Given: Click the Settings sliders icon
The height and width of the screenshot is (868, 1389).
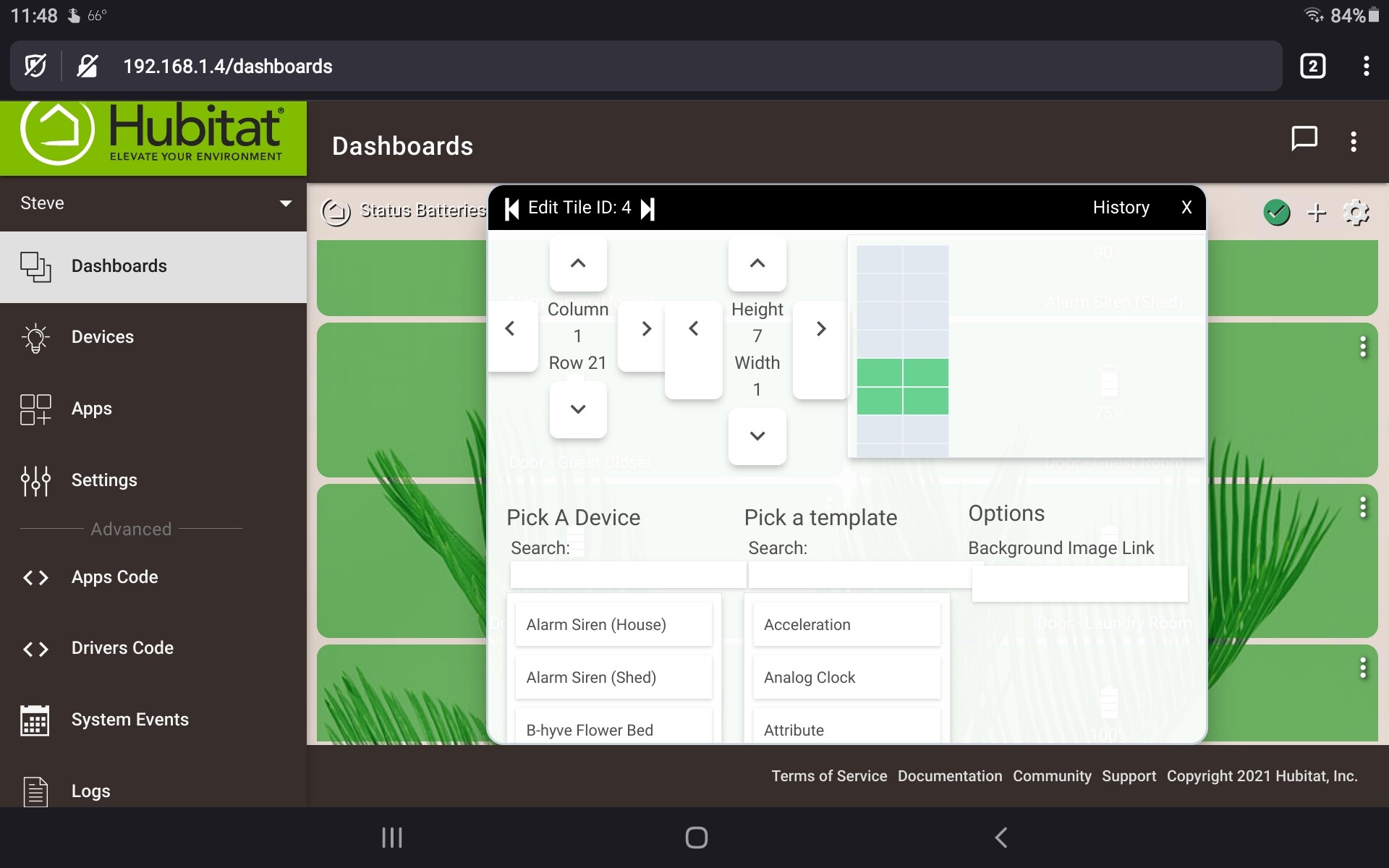Looking at the screenshot, I should click(x=35, y=480).
